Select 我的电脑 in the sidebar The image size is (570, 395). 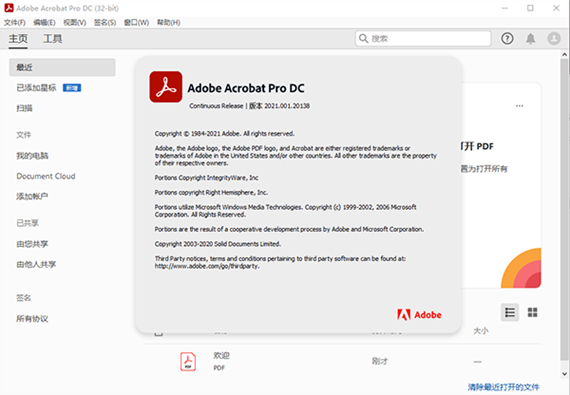32,156
